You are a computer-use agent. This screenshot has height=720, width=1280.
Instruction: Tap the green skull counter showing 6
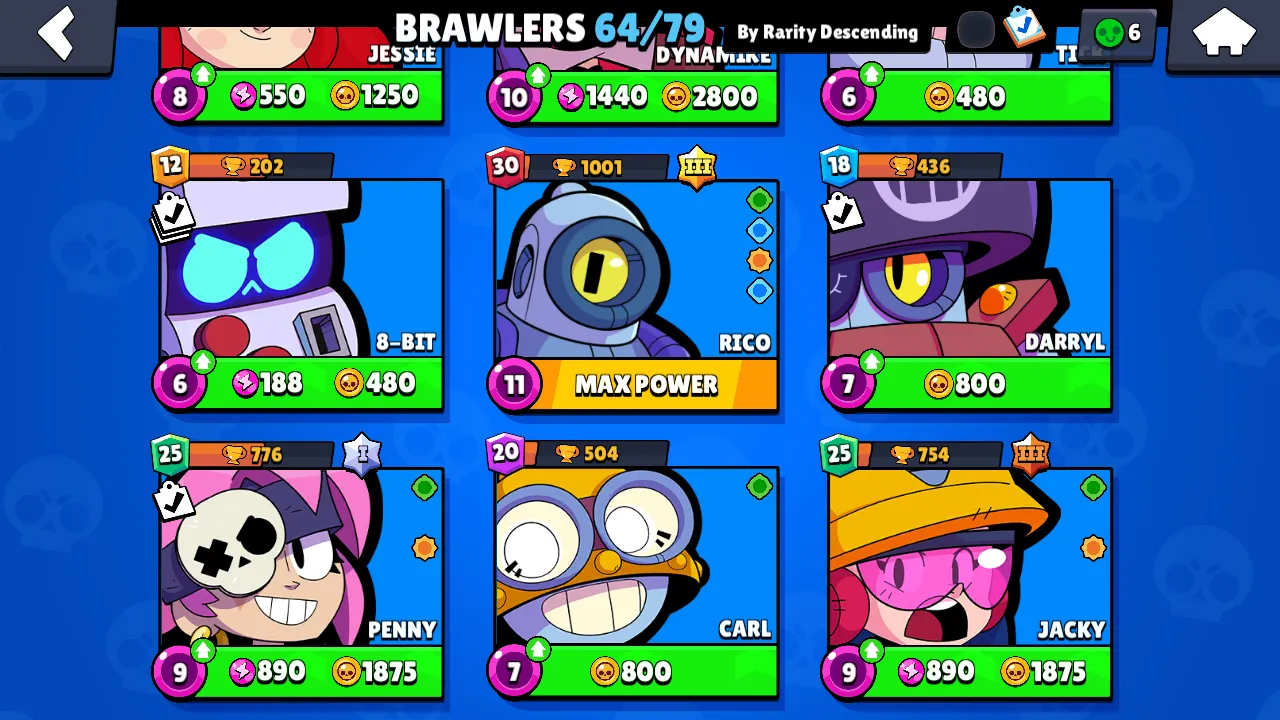point(1118,33)
